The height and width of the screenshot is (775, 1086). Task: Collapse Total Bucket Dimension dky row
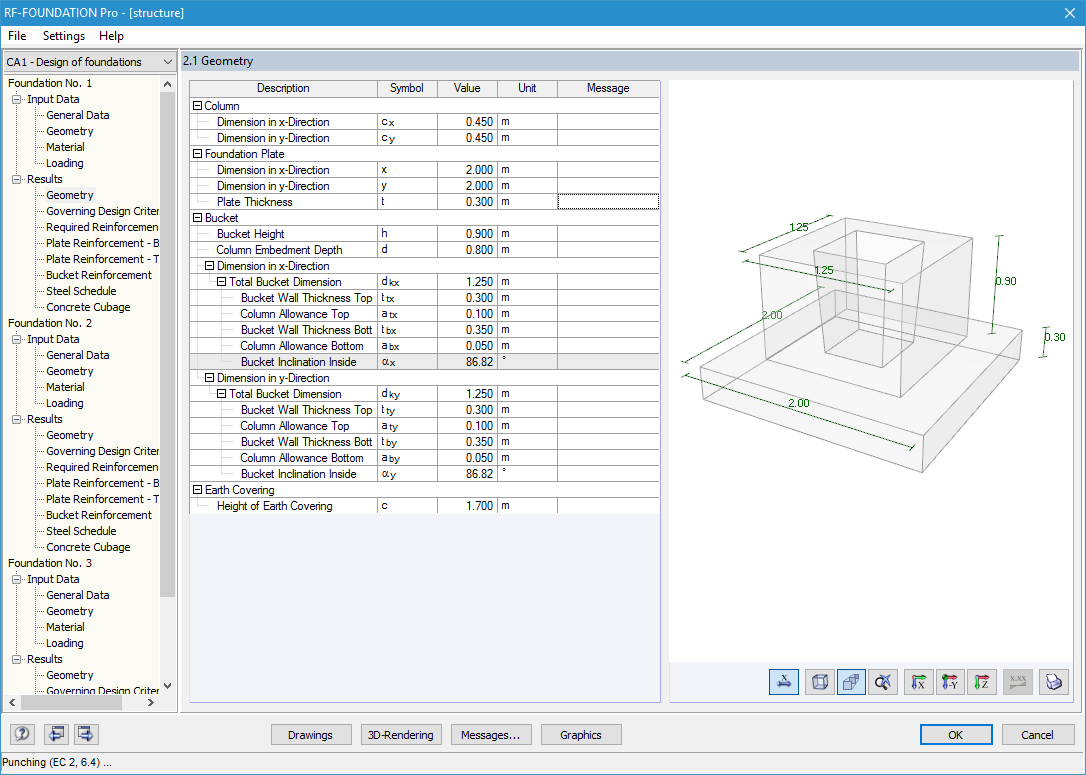(222, 394)
